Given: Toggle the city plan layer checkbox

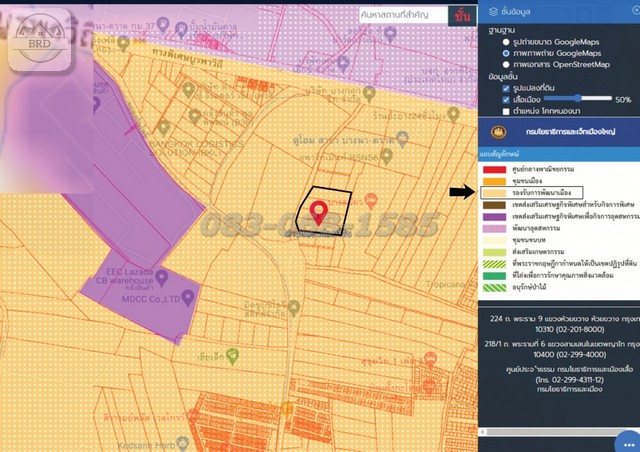Looking at the screenshot, I should point(508,100).
